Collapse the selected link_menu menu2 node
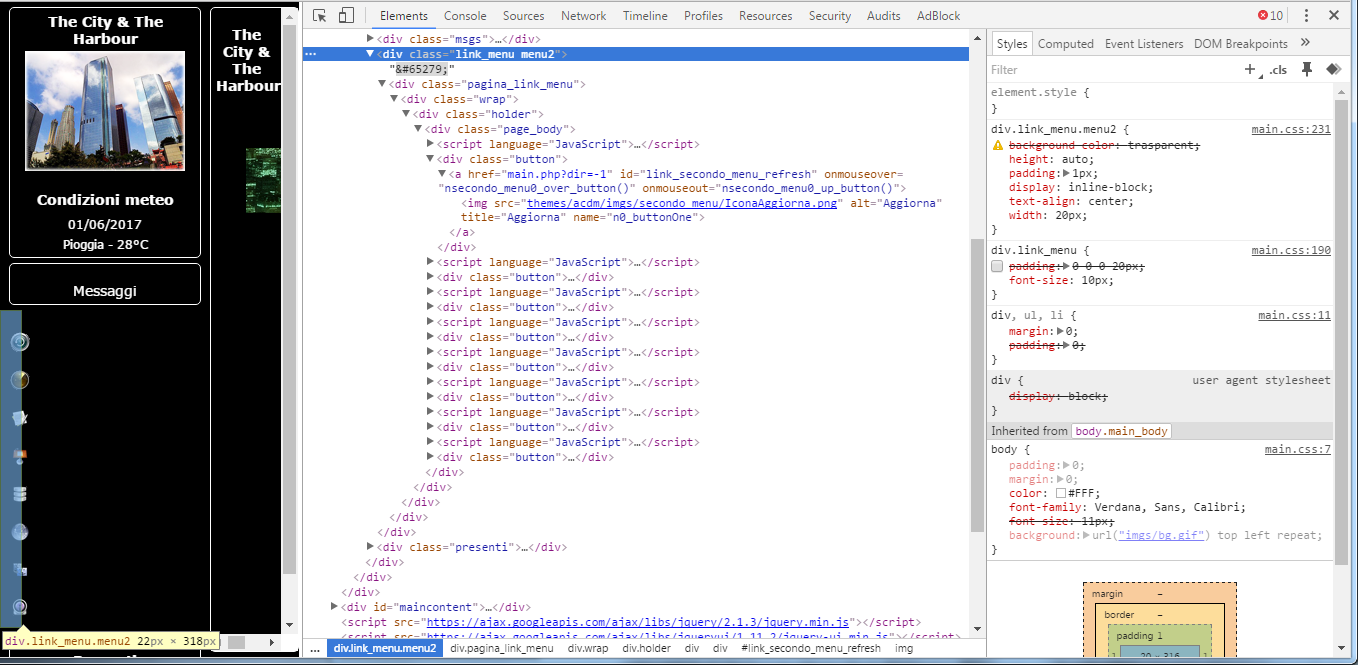The height and width of the screenshot is (665, 1358). tap(371, 54)
